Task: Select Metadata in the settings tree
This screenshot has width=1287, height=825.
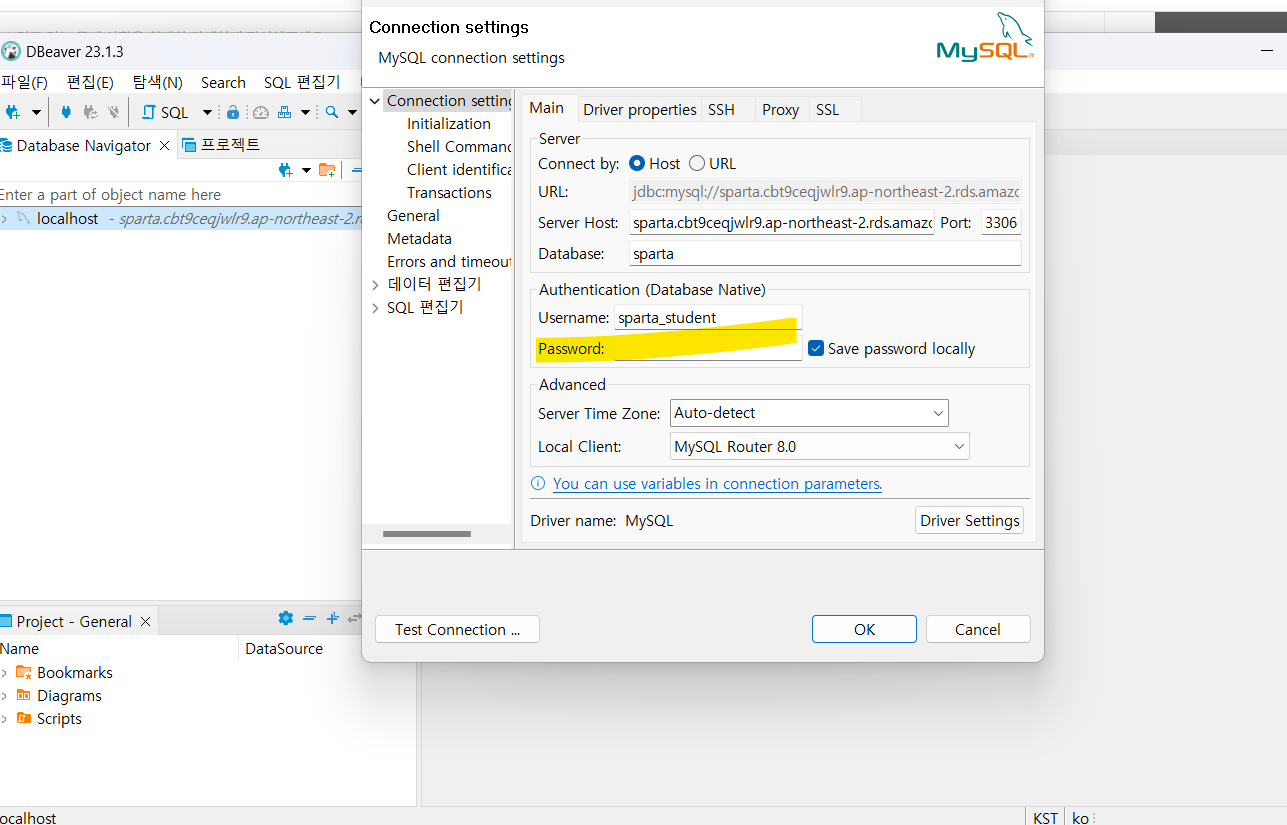Action: point(419,238)
